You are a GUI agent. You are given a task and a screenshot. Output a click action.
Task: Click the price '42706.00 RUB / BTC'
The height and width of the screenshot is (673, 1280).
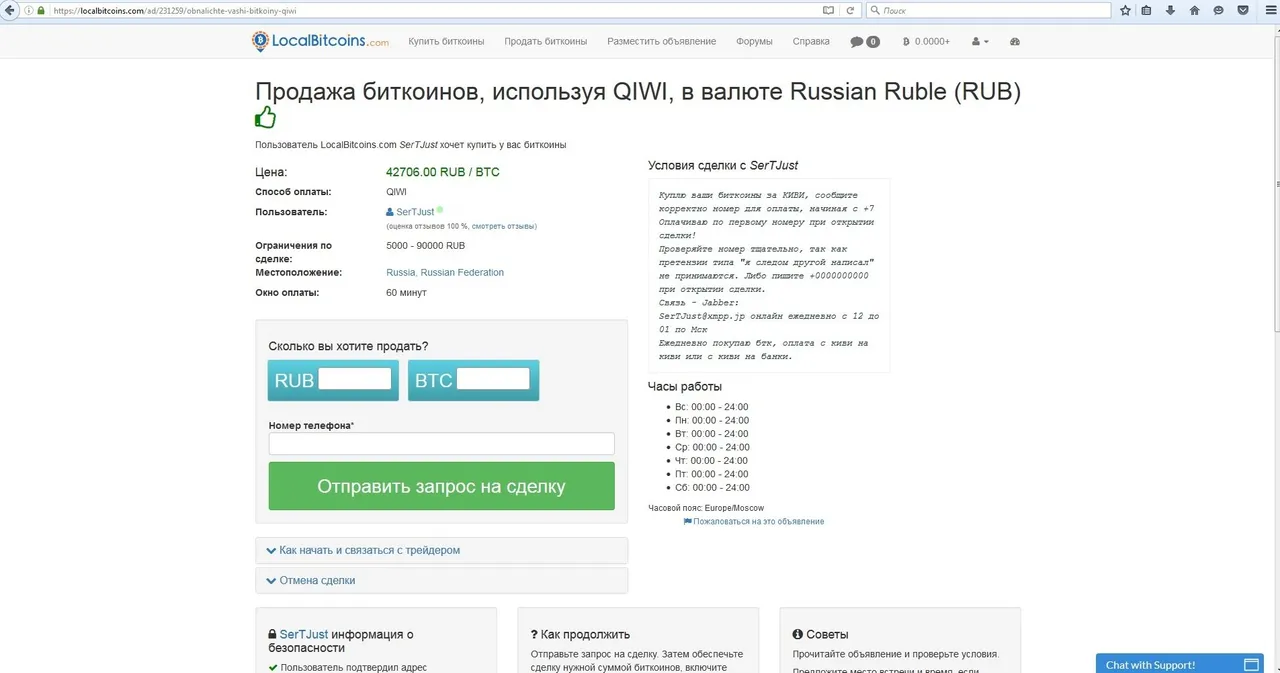(443, 172)
